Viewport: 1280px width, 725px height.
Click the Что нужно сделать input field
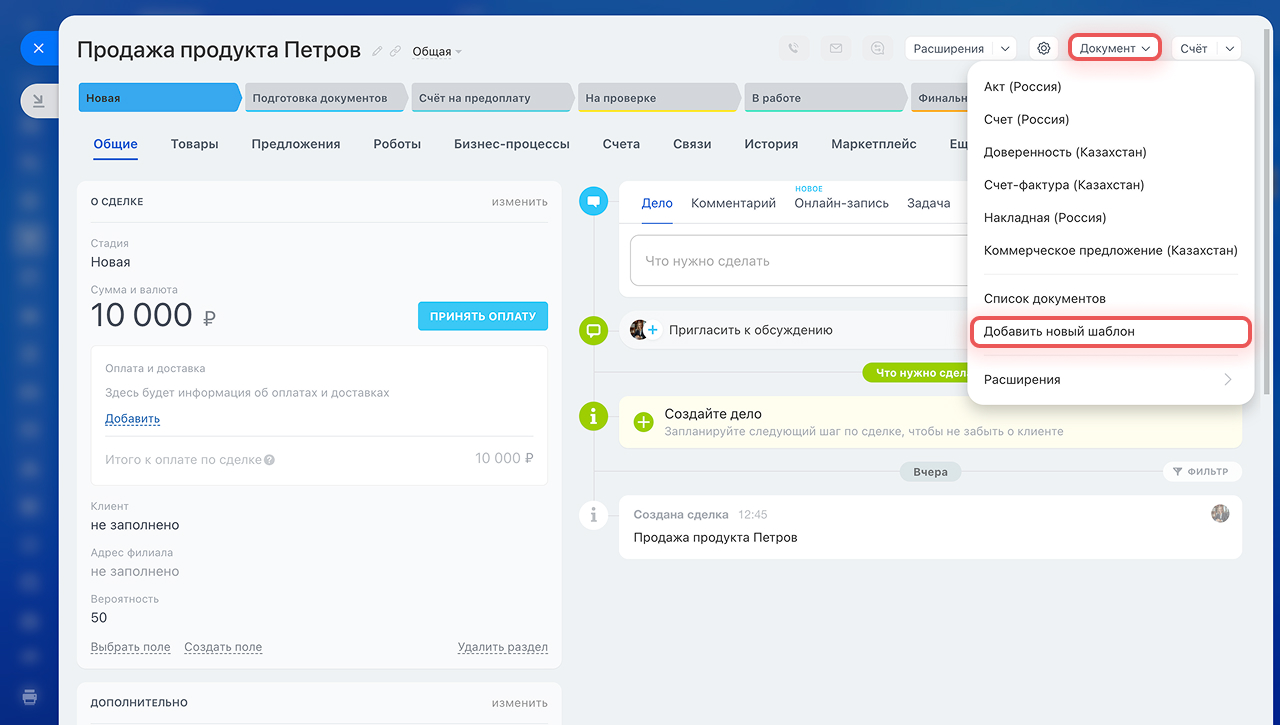click(x=799, y=261)
